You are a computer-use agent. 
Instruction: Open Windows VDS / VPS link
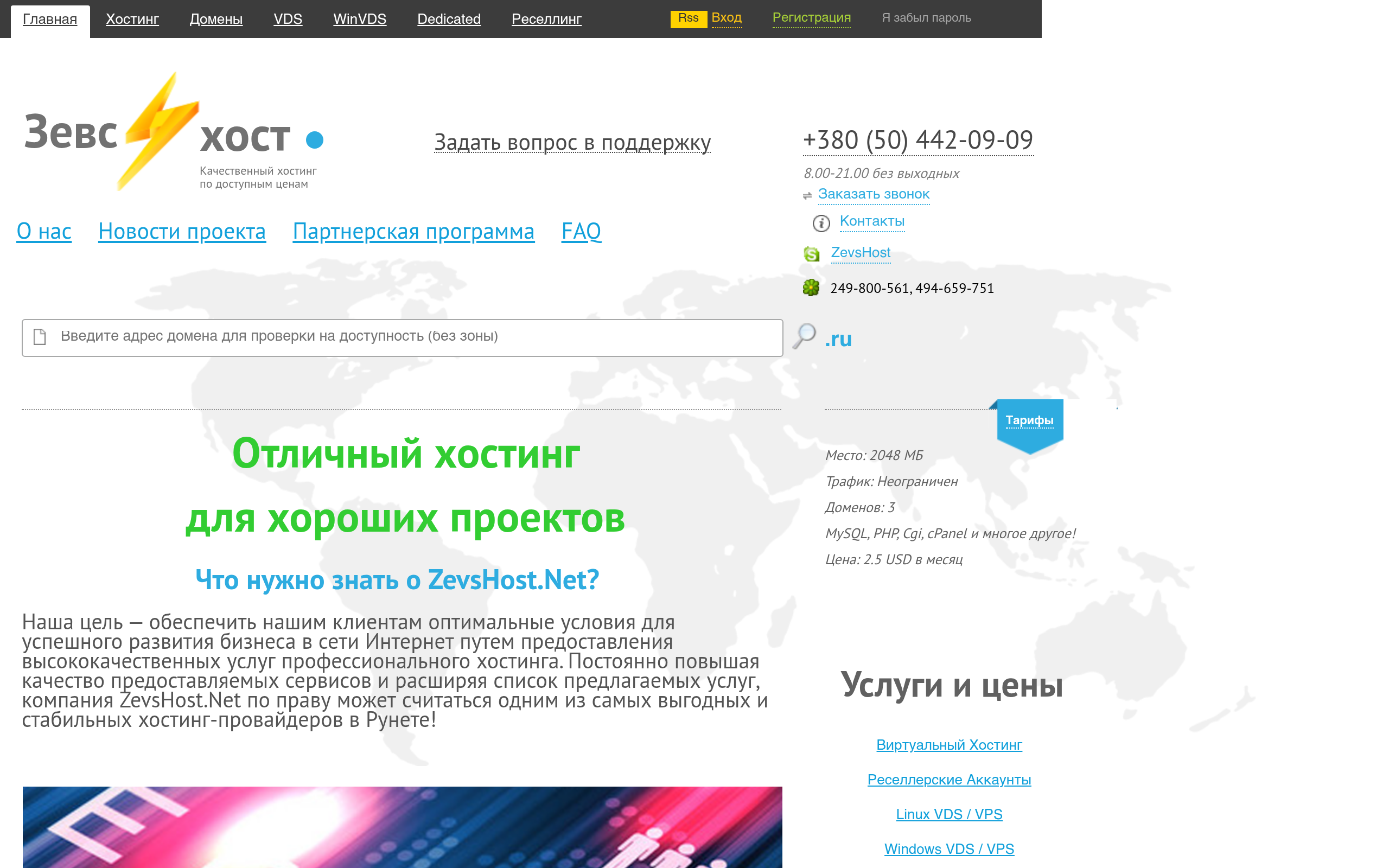949,849
